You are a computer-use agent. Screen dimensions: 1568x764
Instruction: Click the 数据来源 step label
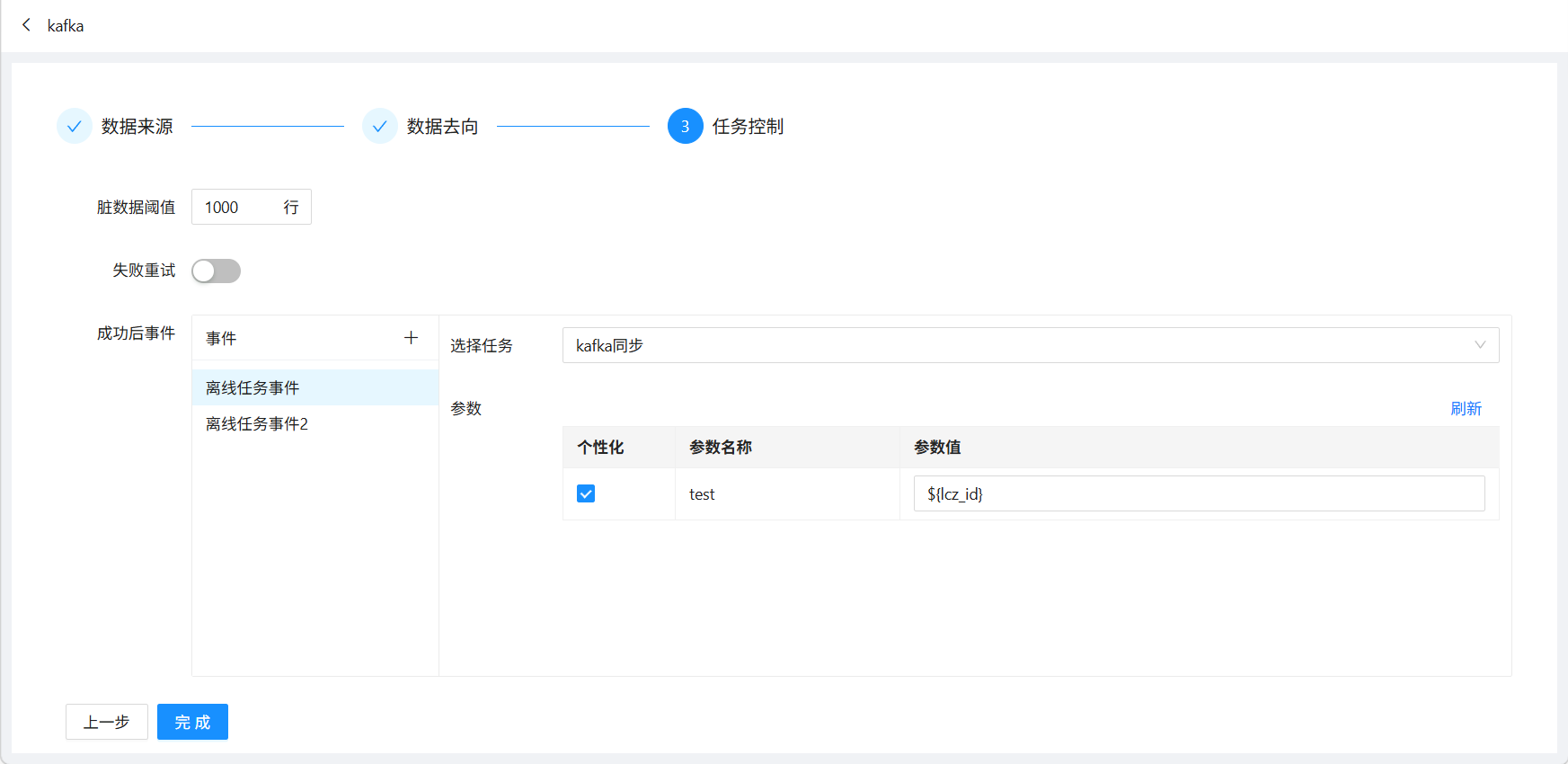click(x=137, y=127)
